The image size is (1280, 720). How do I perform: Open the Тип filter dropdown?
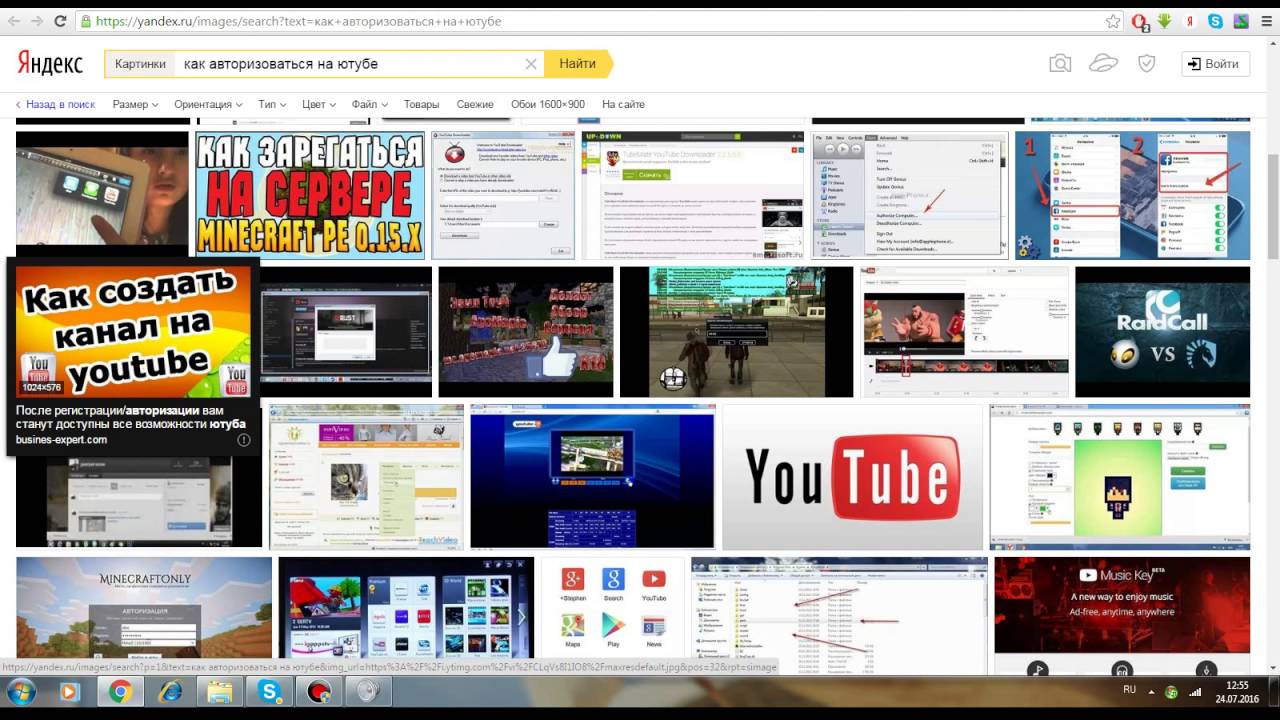coord(272,104)
